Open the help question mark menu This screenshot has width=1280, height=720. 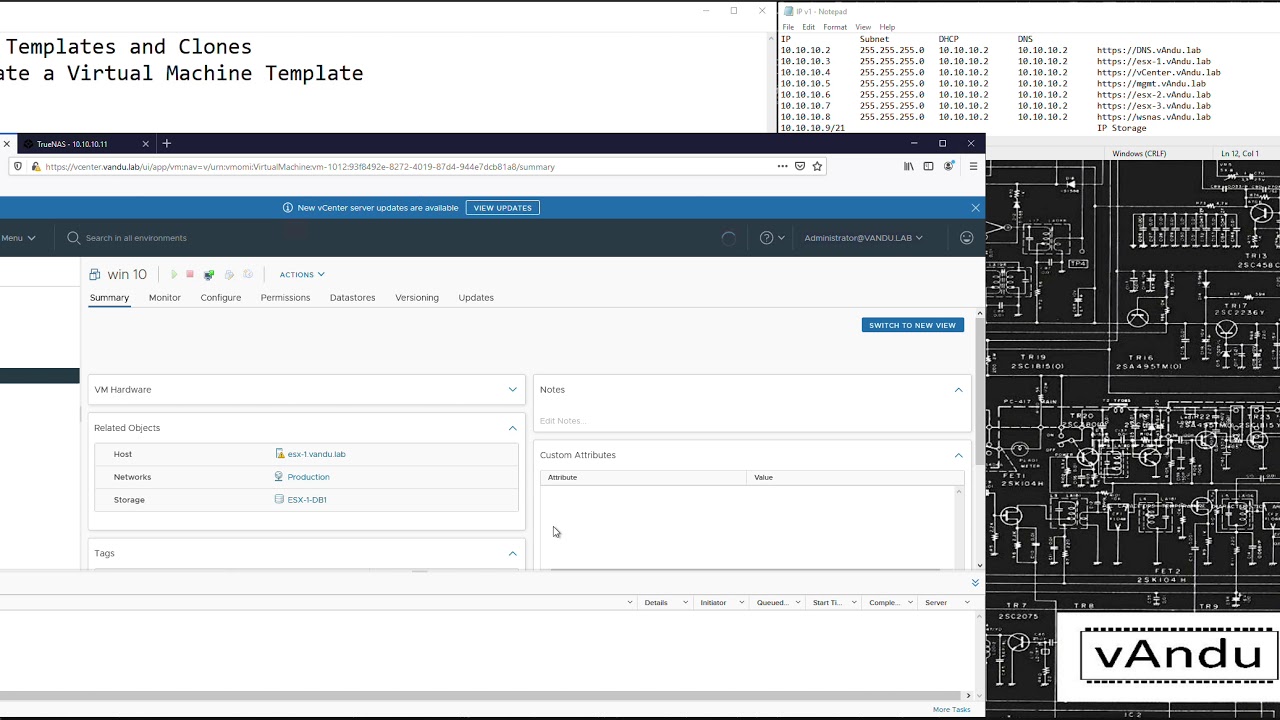click(772, 238)
